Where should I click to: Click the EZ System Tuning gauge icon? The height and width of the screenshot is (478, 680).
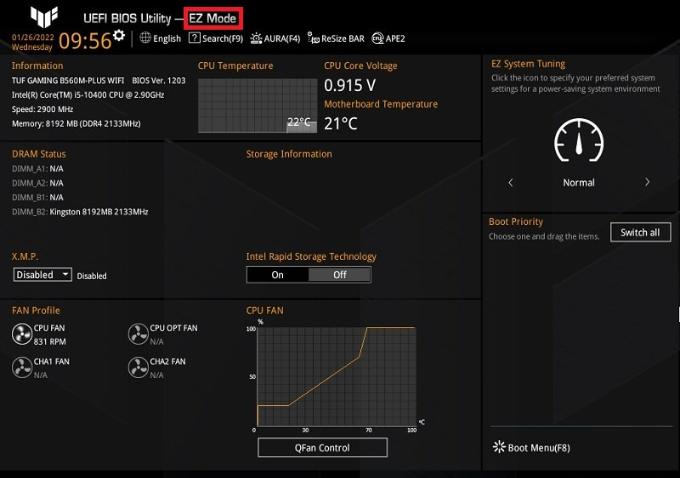(579, 140)
